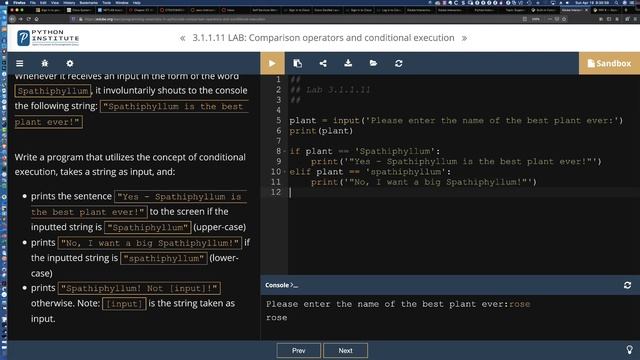Click the open folder icon in the editor toolbar

click(x=373, y=63)
